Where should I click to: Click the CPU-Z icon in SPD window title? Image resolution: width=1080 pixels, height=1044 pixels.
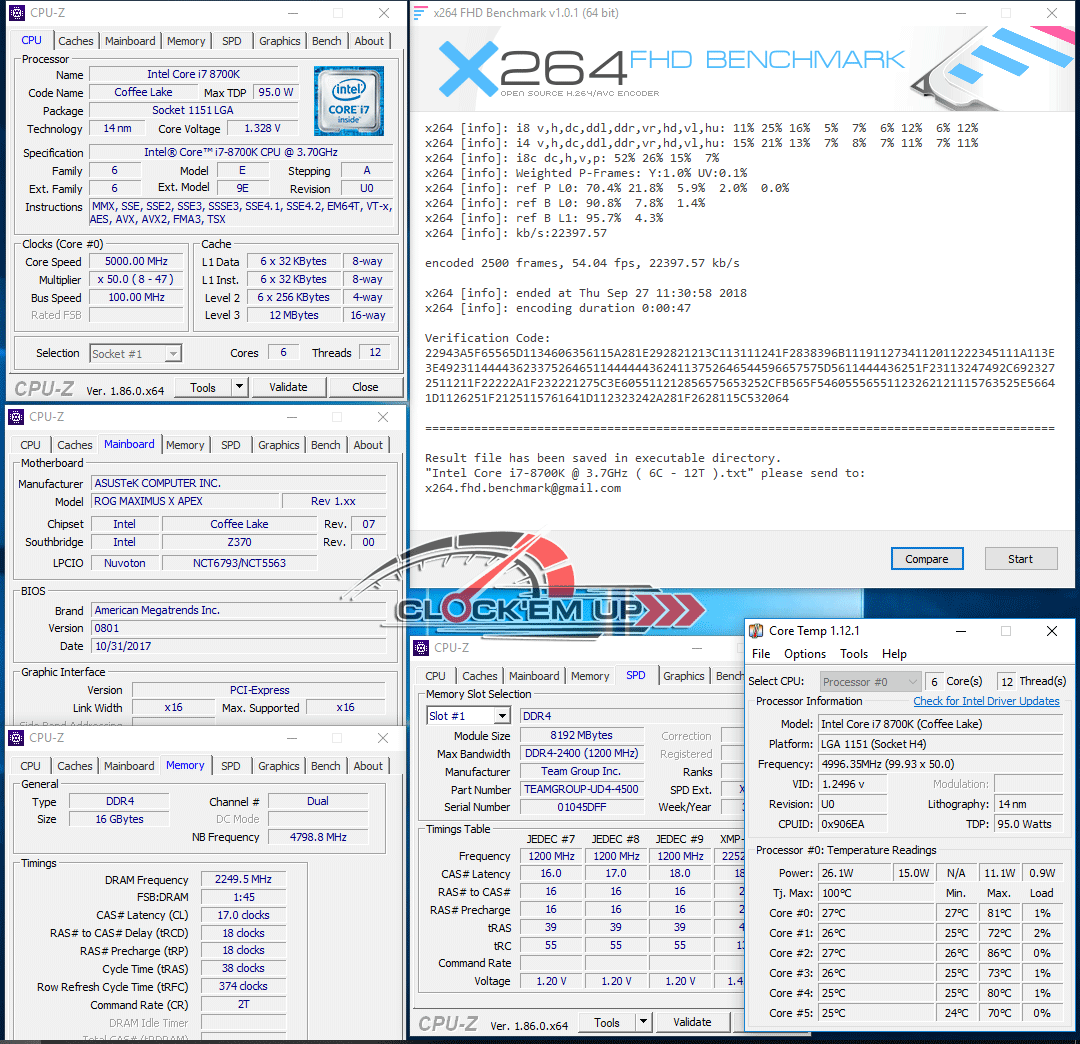point(422,648)
